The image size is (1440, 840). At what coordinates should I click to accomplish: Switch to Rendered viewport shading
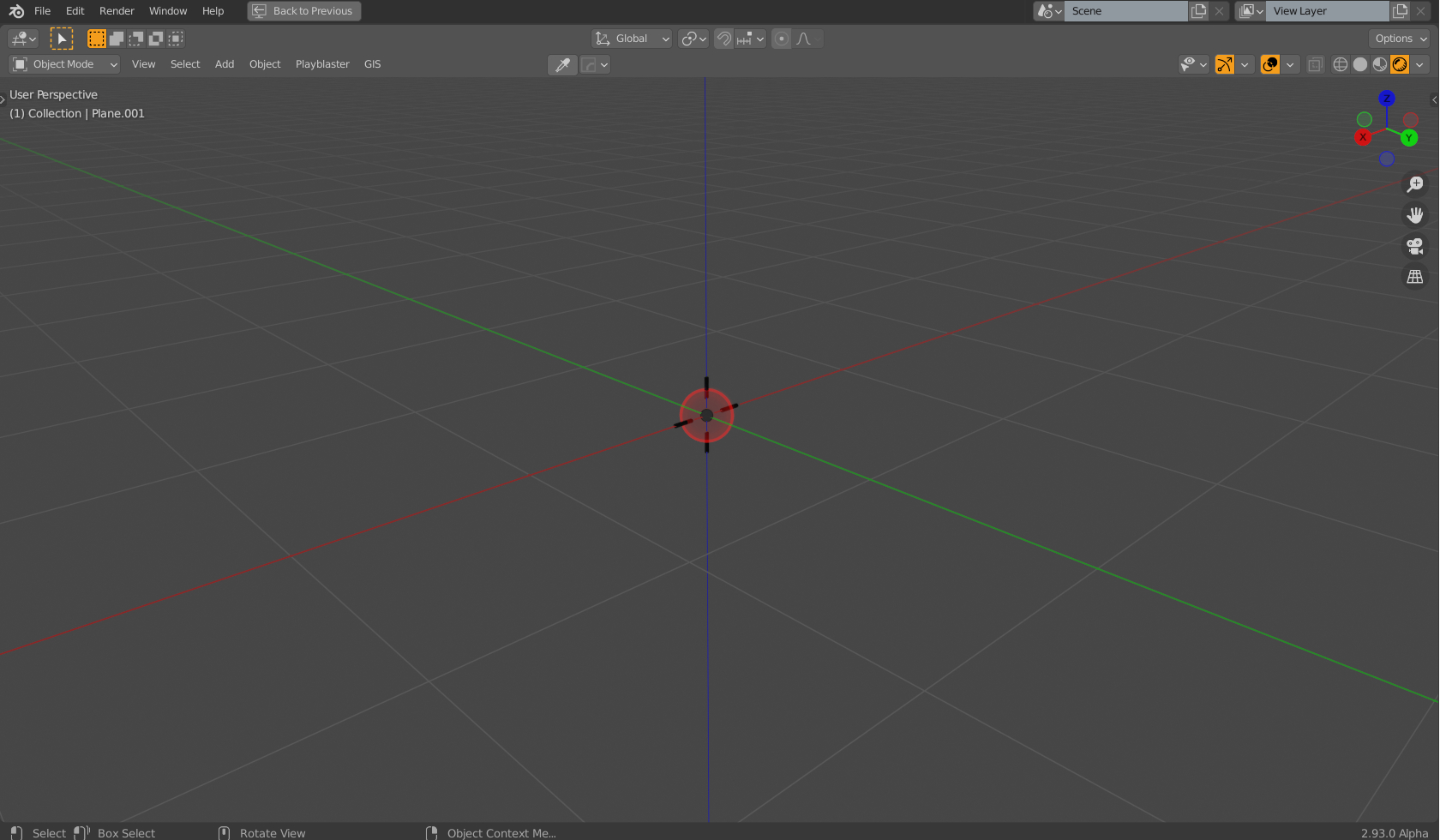[x=1400, y=64]
